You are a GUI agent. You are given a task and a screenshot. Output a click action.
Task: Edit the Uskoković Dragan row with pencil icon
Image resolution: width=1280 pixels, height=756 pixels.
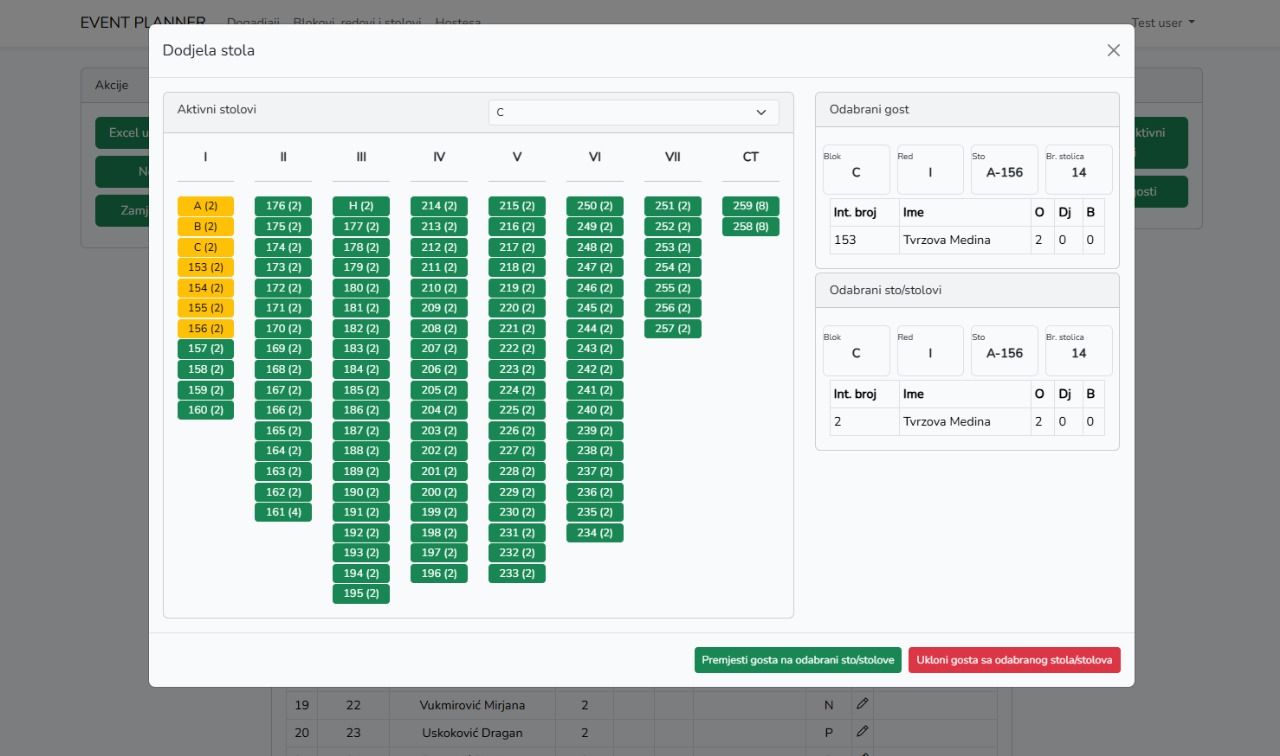[x=862, y=732]
